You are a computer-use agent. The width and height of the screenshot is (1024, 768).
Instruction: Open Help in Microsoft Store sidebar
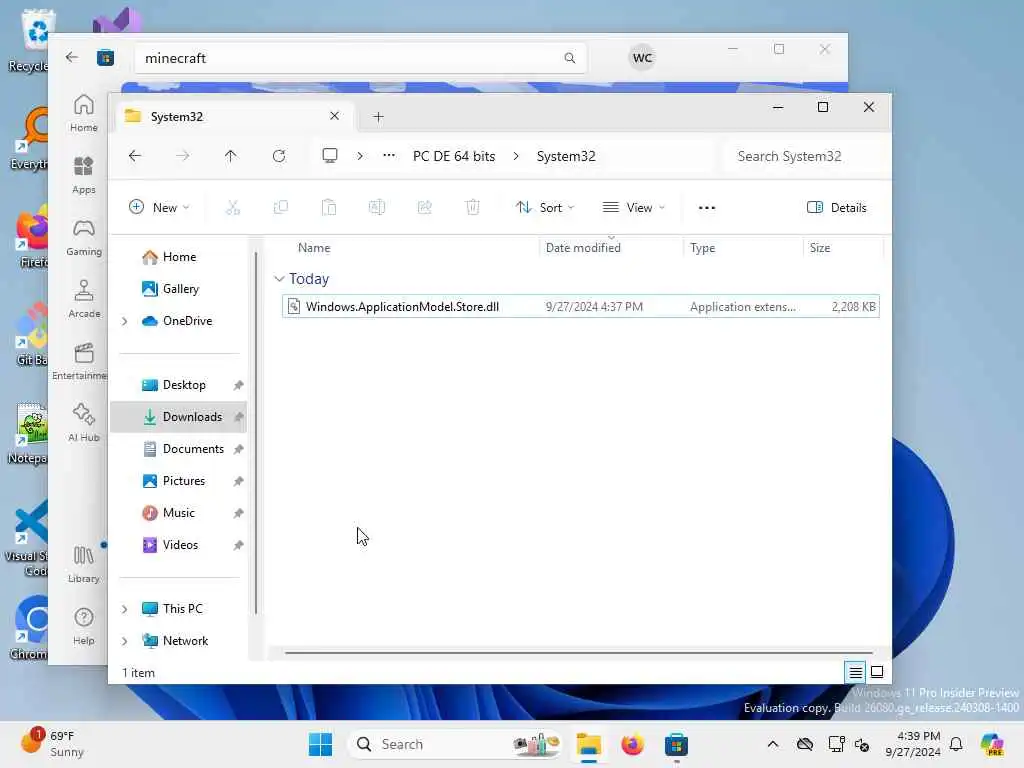[84, 626]
